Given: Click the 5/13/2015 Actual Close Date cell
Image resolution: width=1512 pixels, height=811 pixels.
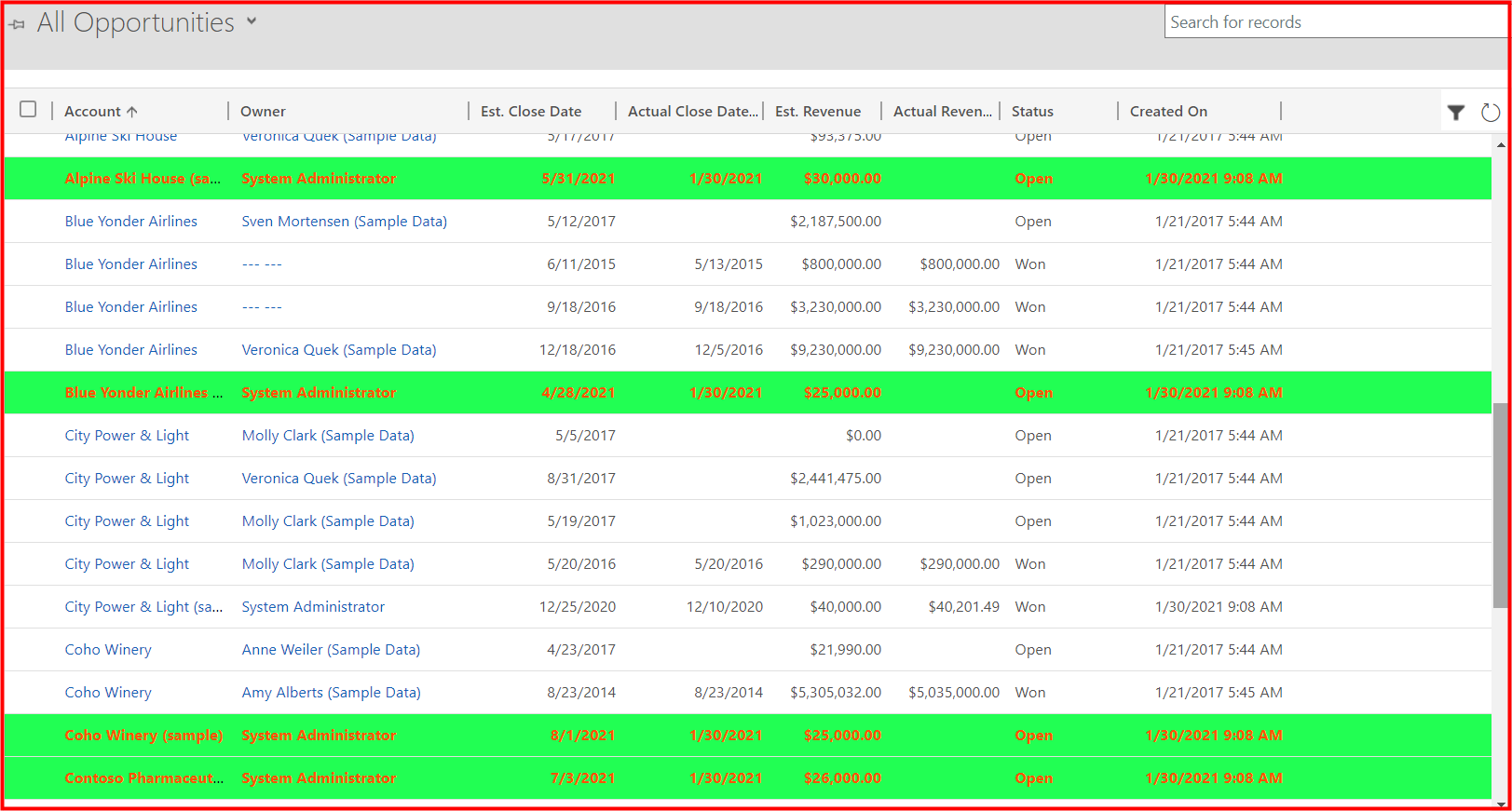Looking at the screenshot, I should coord(729,264).
